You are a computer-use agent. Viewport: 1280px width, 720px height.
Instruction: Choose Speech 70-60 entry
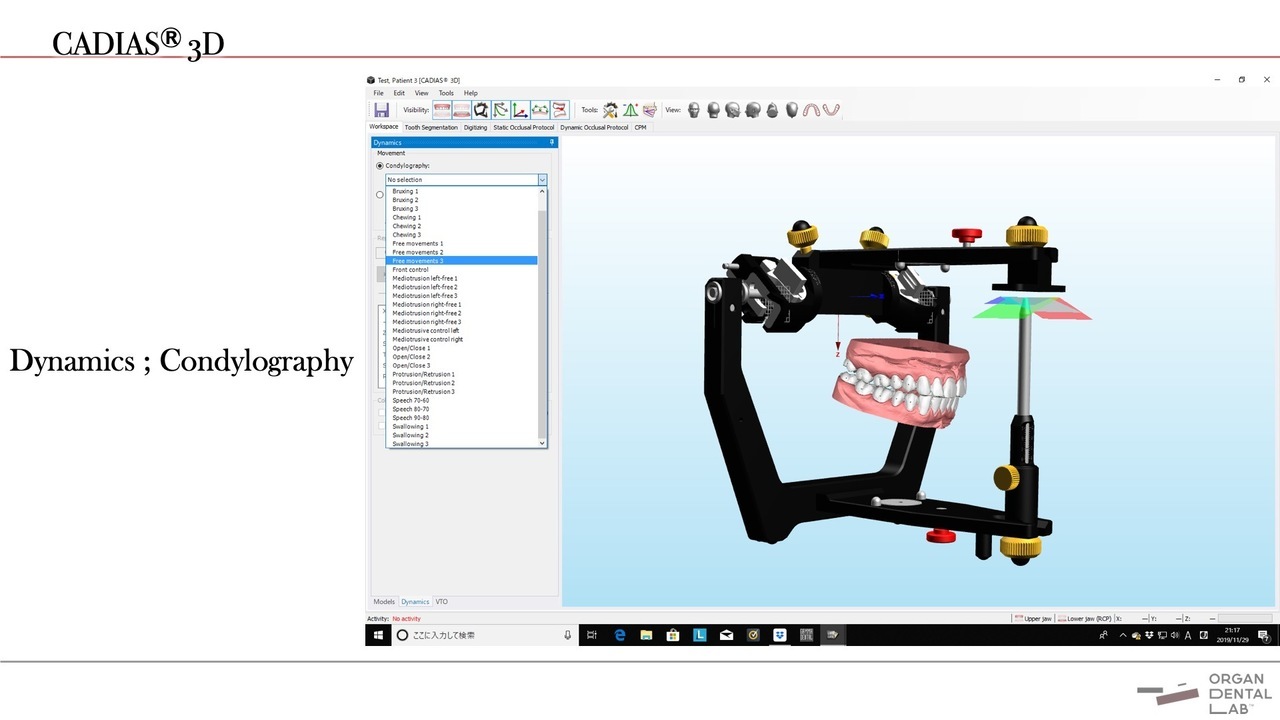(x=462, y=400)
